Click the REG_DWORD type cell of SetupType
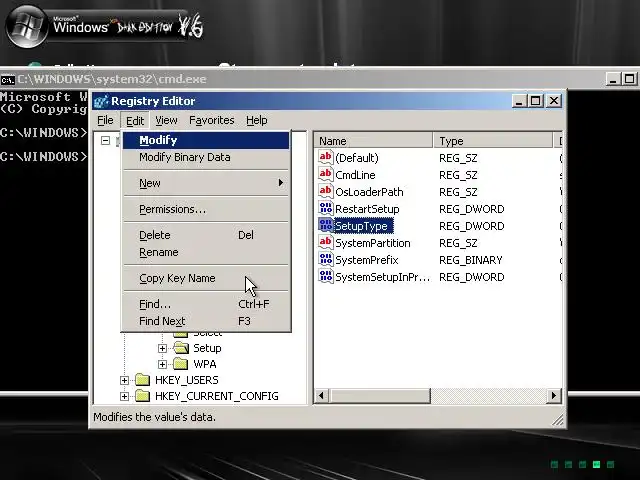Viewport: 640px width, 480px height. click(x=471, y=226)
